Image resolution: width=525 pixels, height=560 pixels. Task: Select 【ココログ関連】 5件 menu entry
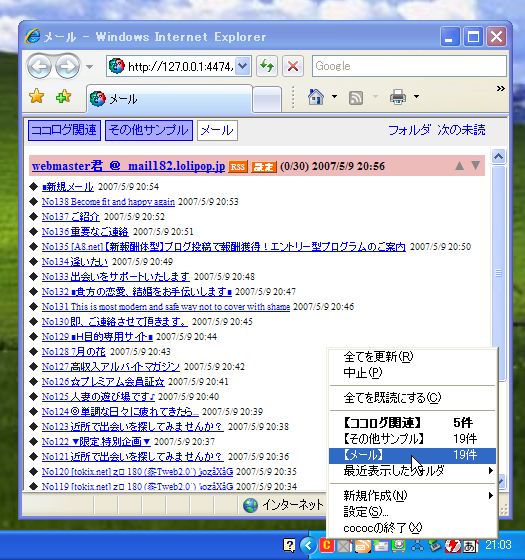[x=412, y=423]
